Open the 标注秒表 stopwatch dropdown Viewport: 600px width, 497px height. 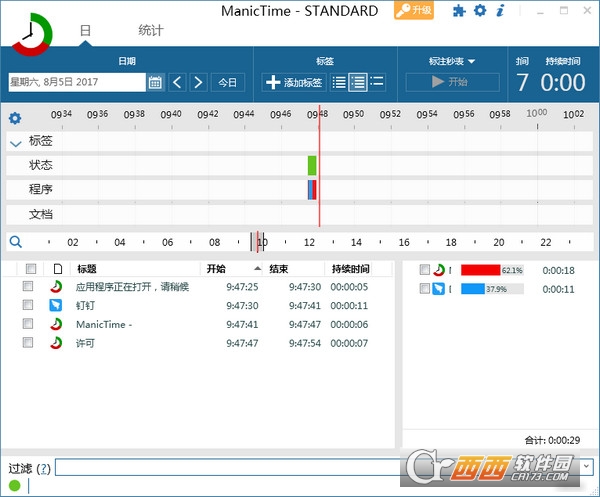pyautogui.click(x=452, y=61)
